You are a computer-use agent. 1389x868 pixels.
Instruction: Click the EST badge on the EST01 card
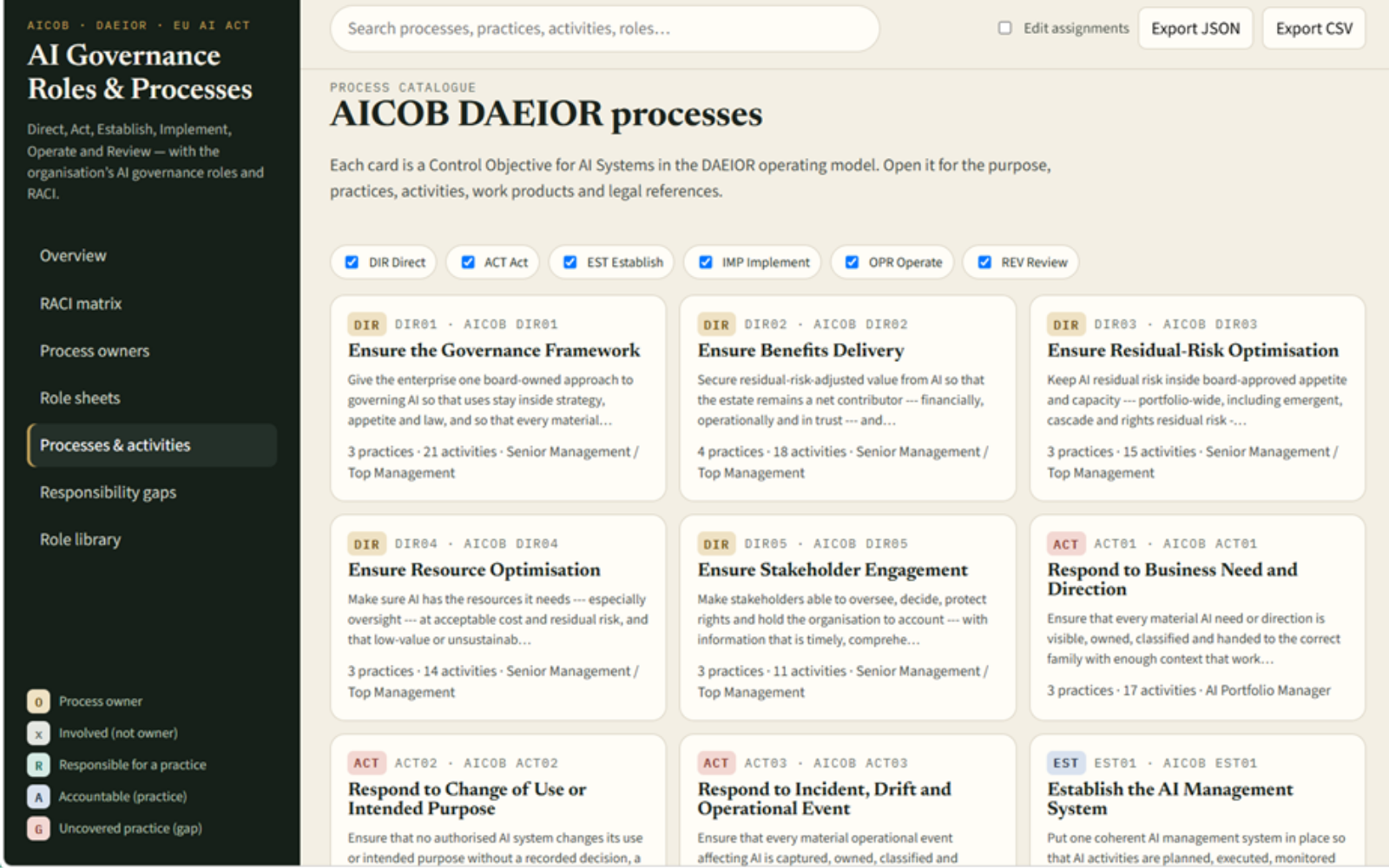click(x=1066, y=763)
